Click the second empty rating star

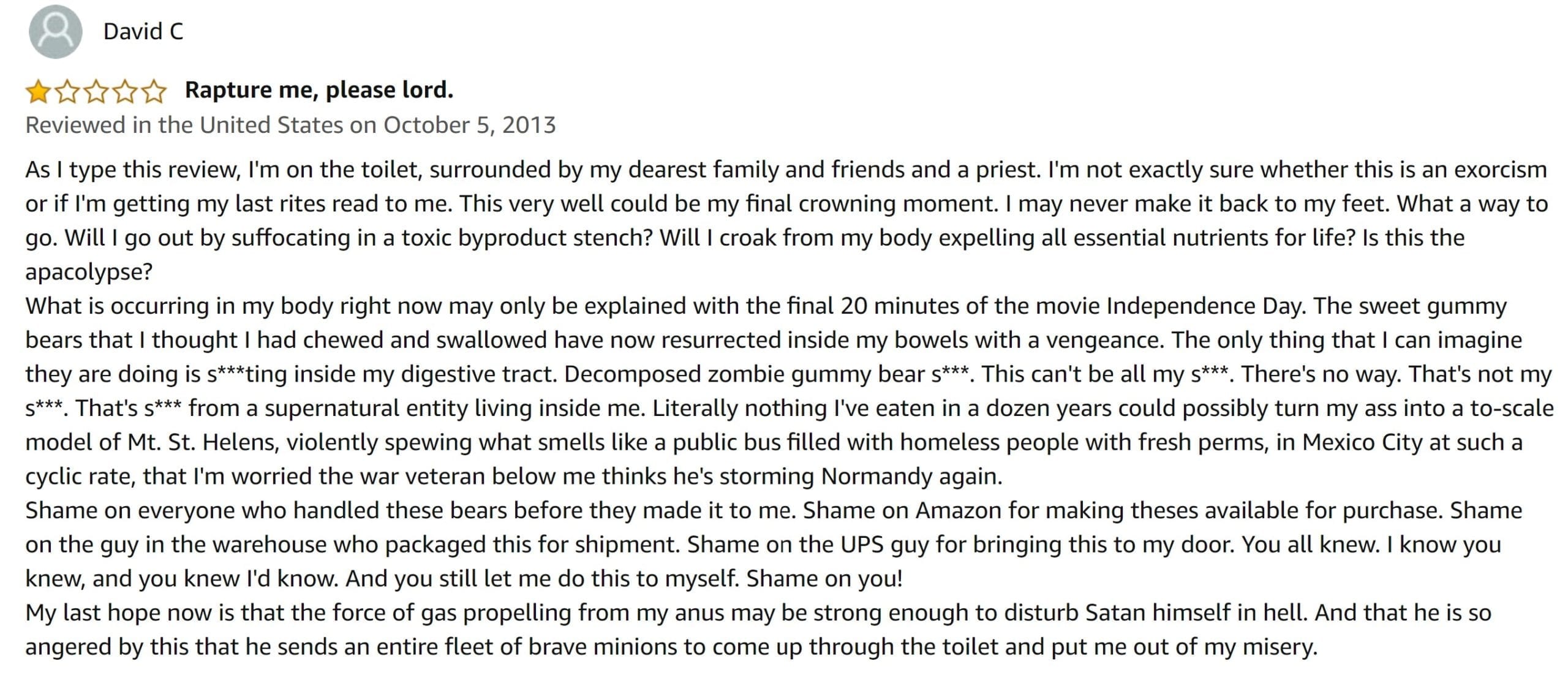pyautogui.click(x=67, y=92)
